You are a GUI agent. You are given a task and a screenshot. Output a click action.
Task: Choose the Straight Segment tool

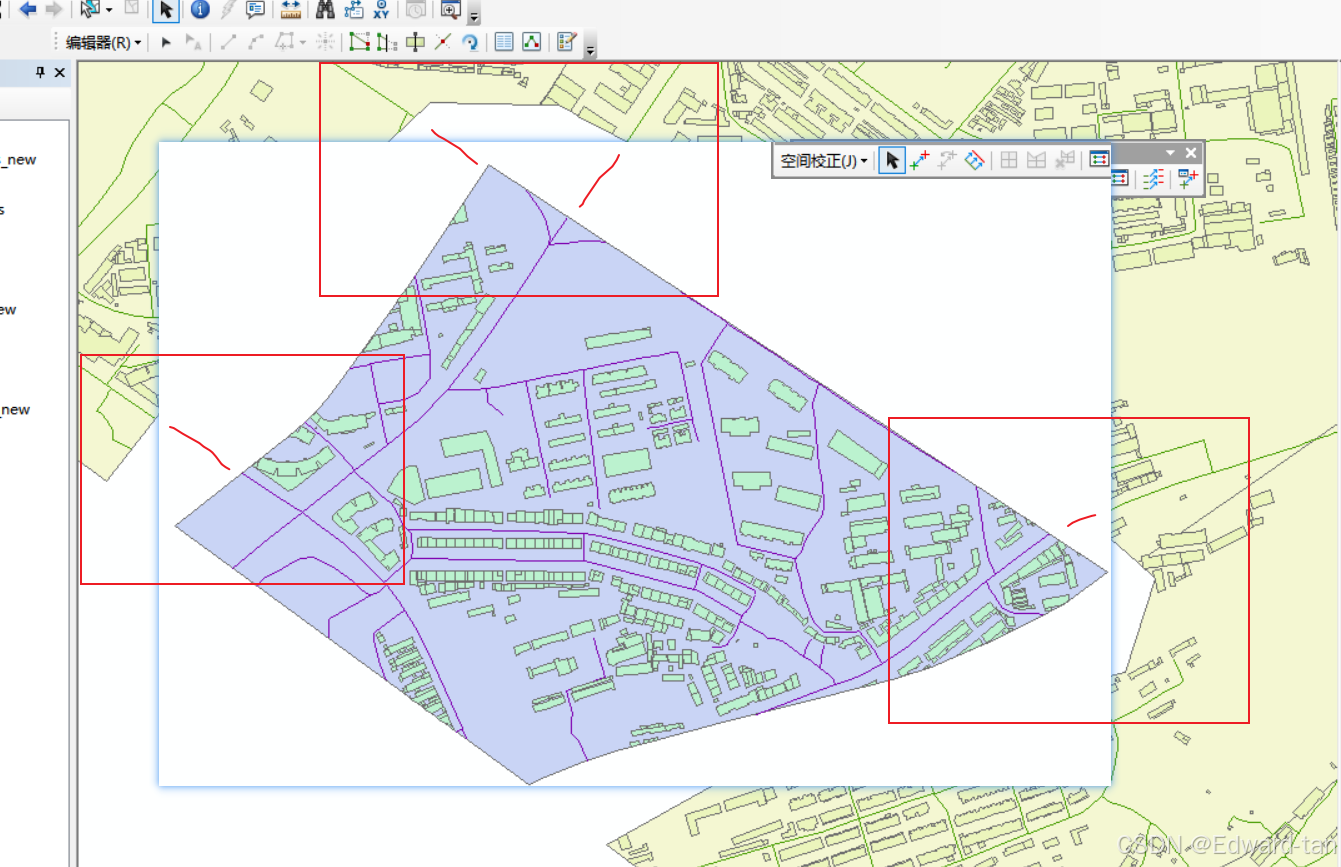tap(228, 42)
